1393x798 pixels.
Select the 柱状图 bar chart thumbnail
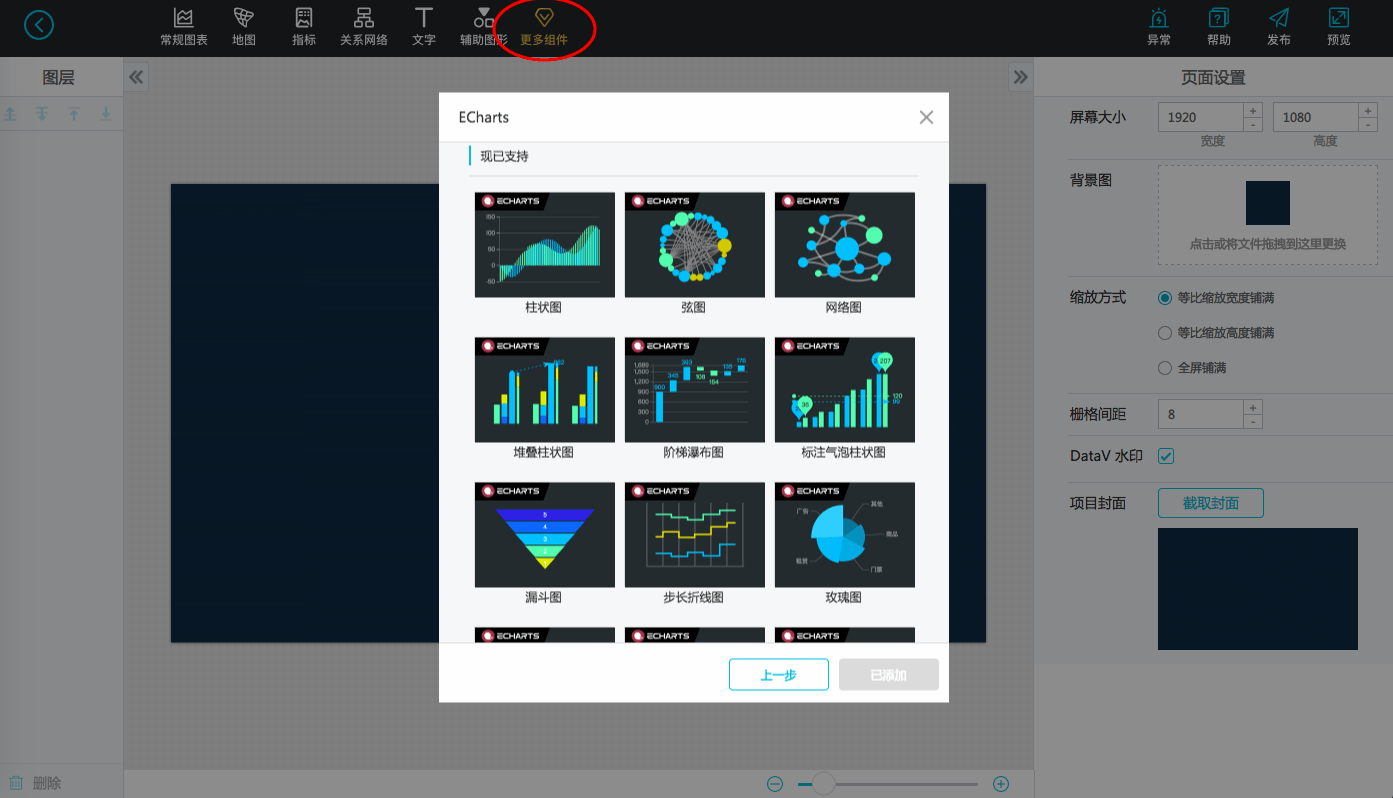pos(544,245)
